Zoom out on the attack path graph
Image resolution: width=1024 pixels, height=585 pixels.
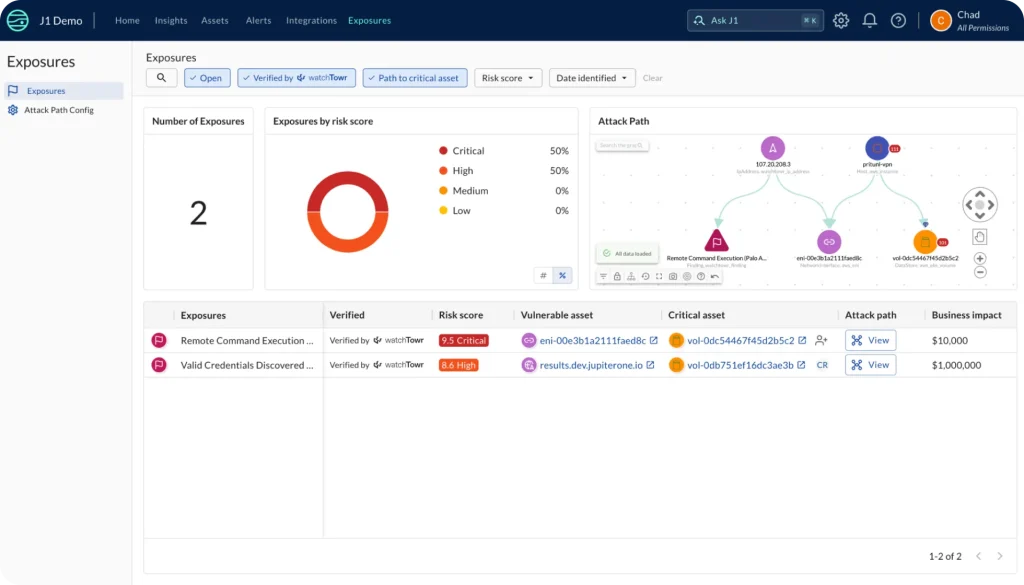pos(980,272)
